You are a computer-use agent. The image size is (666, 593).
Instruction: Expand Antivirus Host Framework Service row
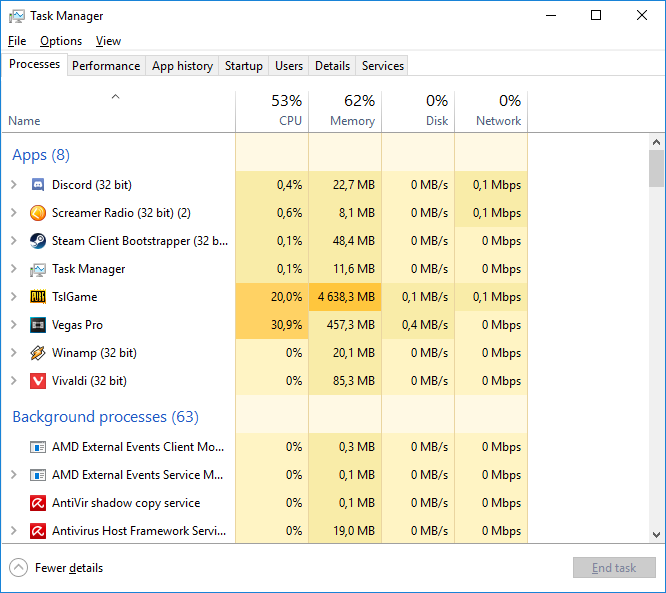pos(14,531)
